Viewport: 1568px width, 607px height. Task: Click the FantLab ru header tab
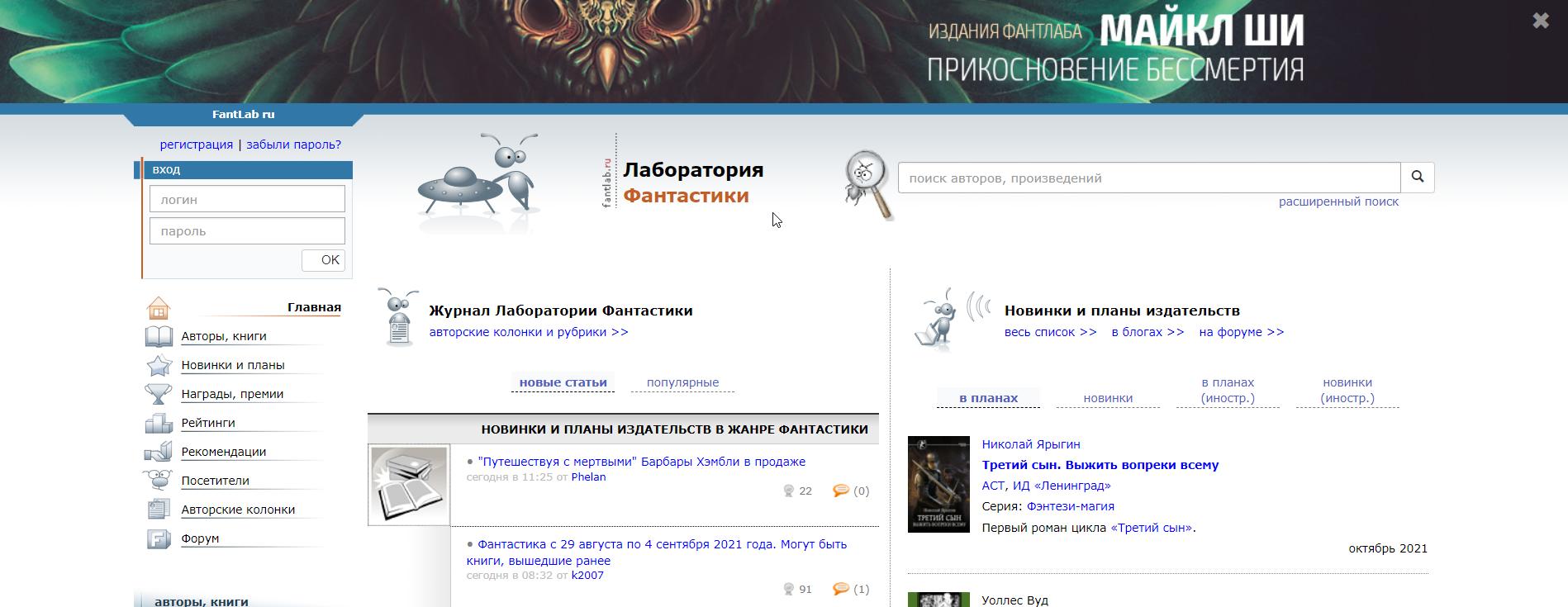[x=243, y=115]
